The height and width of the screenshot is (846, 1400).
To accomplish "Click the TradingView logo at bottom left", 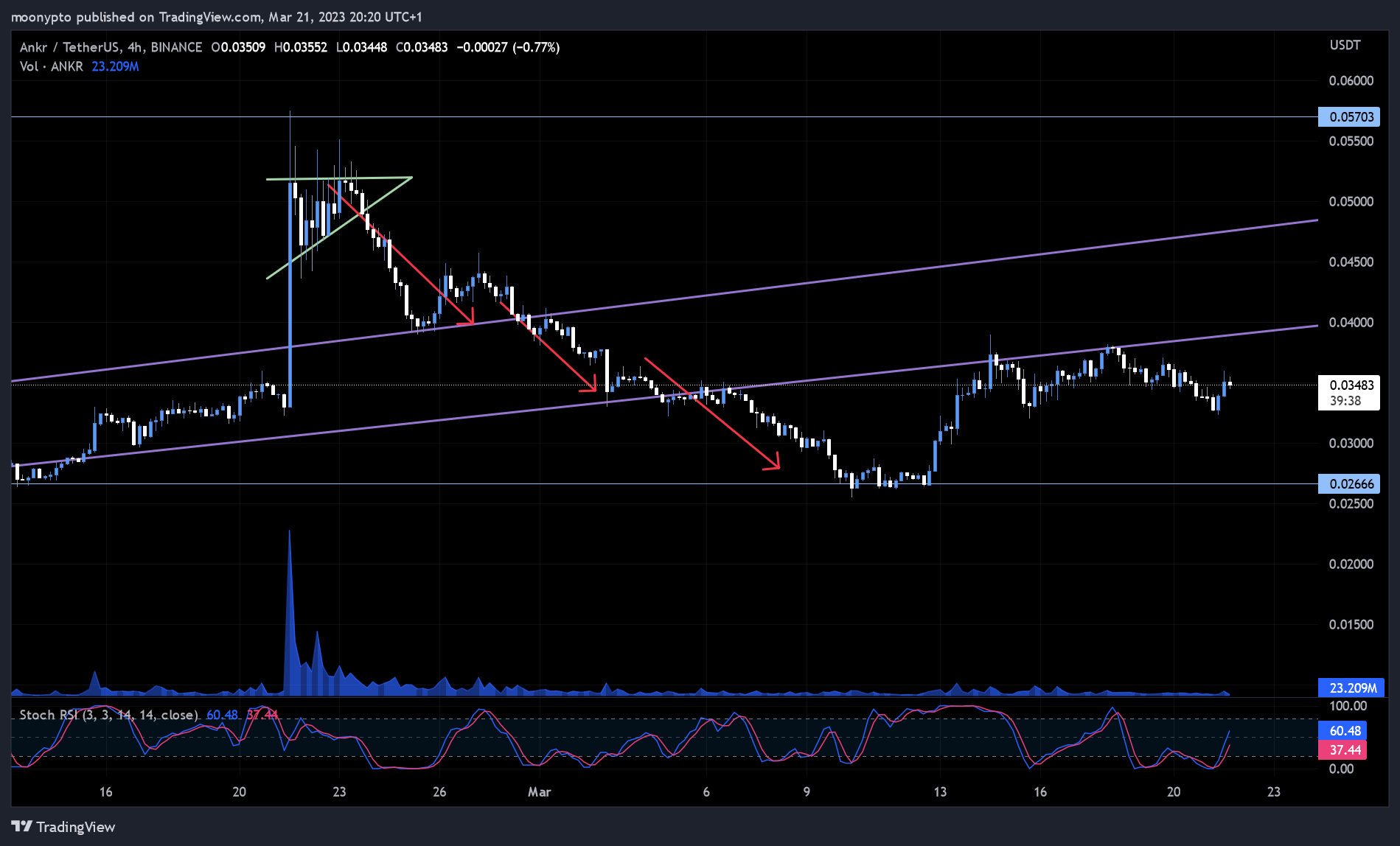I will pos(63,827).
